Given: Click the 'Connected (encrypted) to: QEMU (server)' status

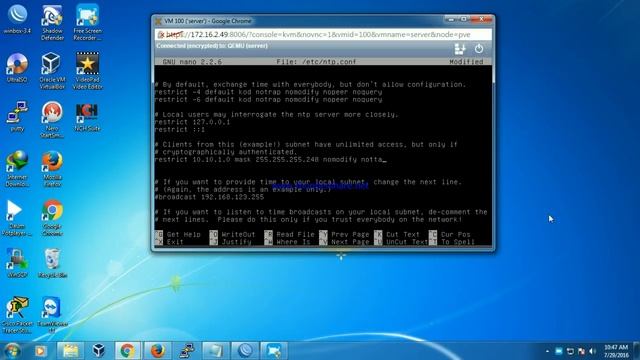Looking at the screenshot, I should click(212, 46).
